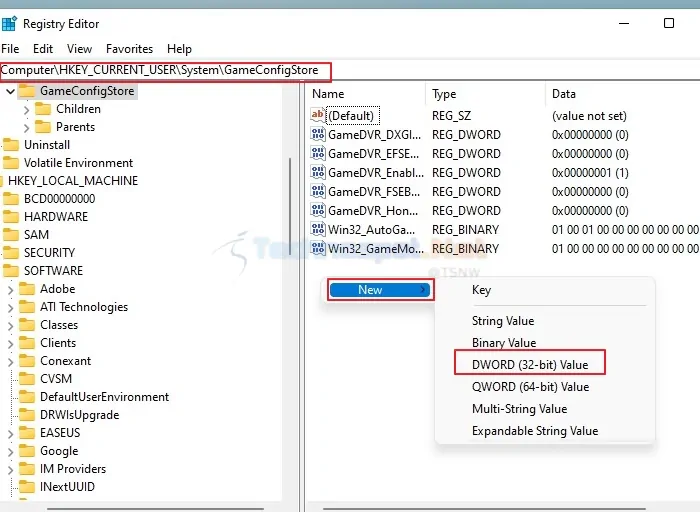Select the INextUUID tree item
700x512 pixels.
67,487
